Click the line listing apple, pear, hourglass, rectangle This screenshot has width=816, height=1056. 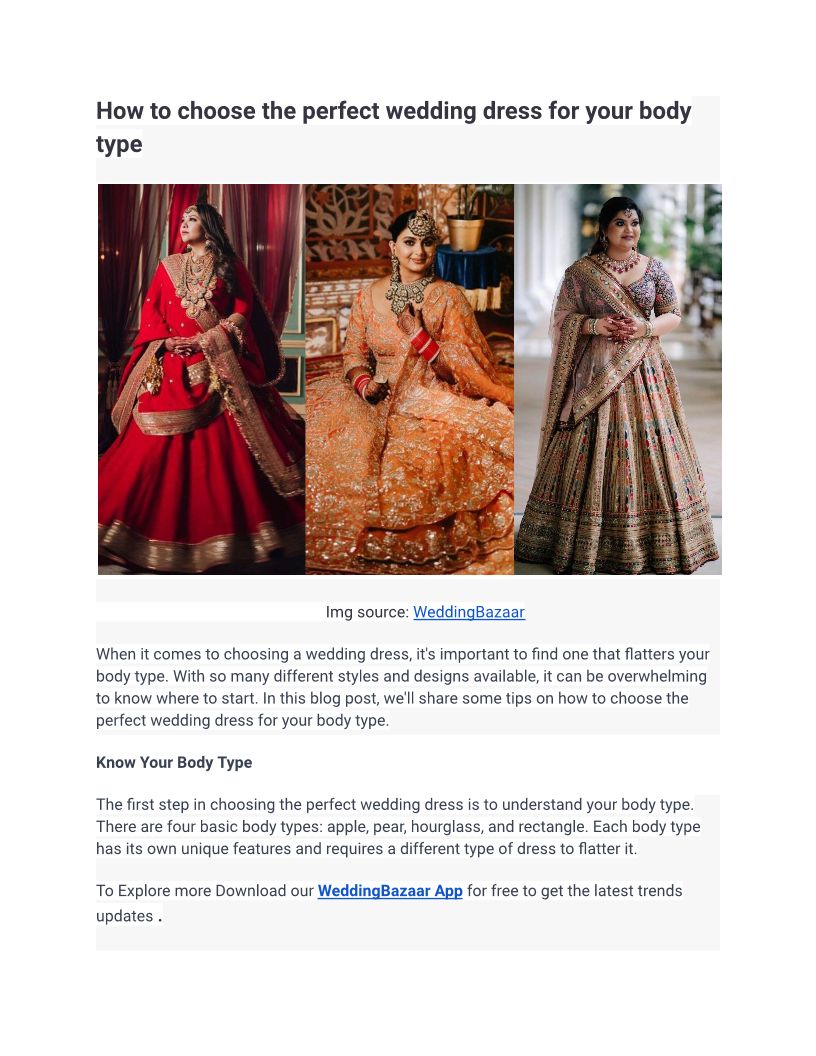coord(398,826)
